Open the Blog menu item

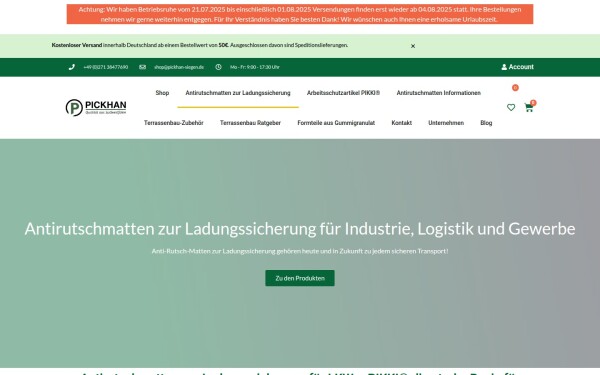click(x=486, y=123)
